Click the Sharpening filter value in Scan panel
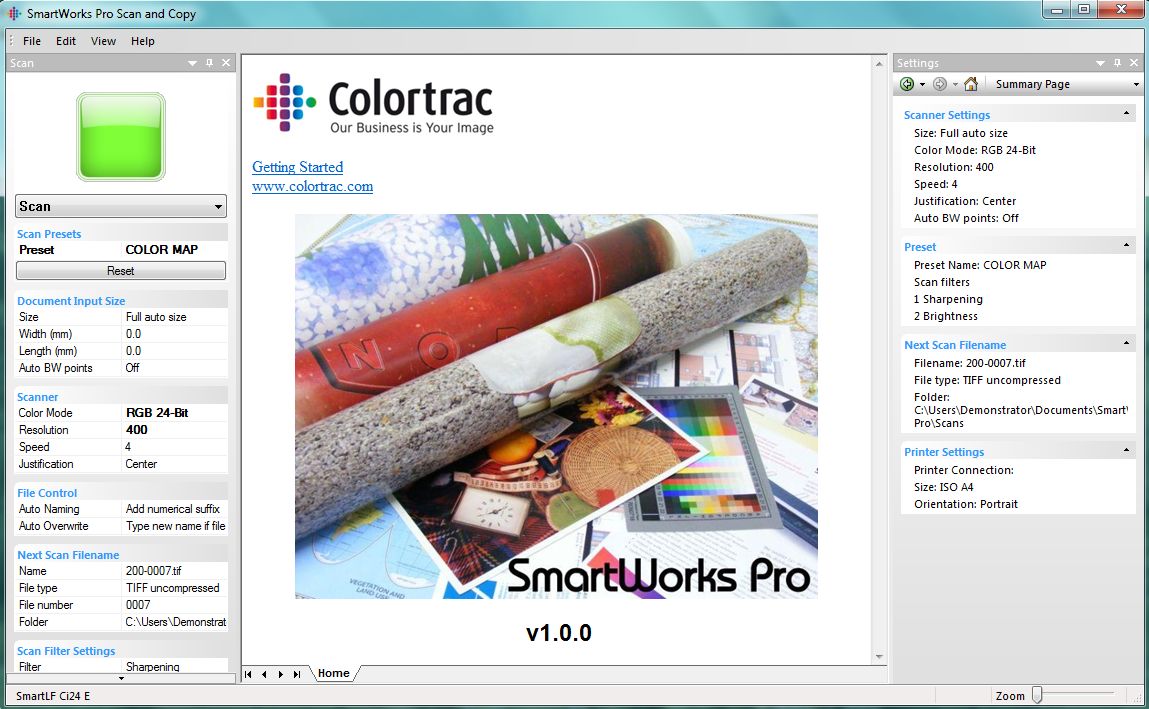1149x709 pixels. click(x=152, y=667)
